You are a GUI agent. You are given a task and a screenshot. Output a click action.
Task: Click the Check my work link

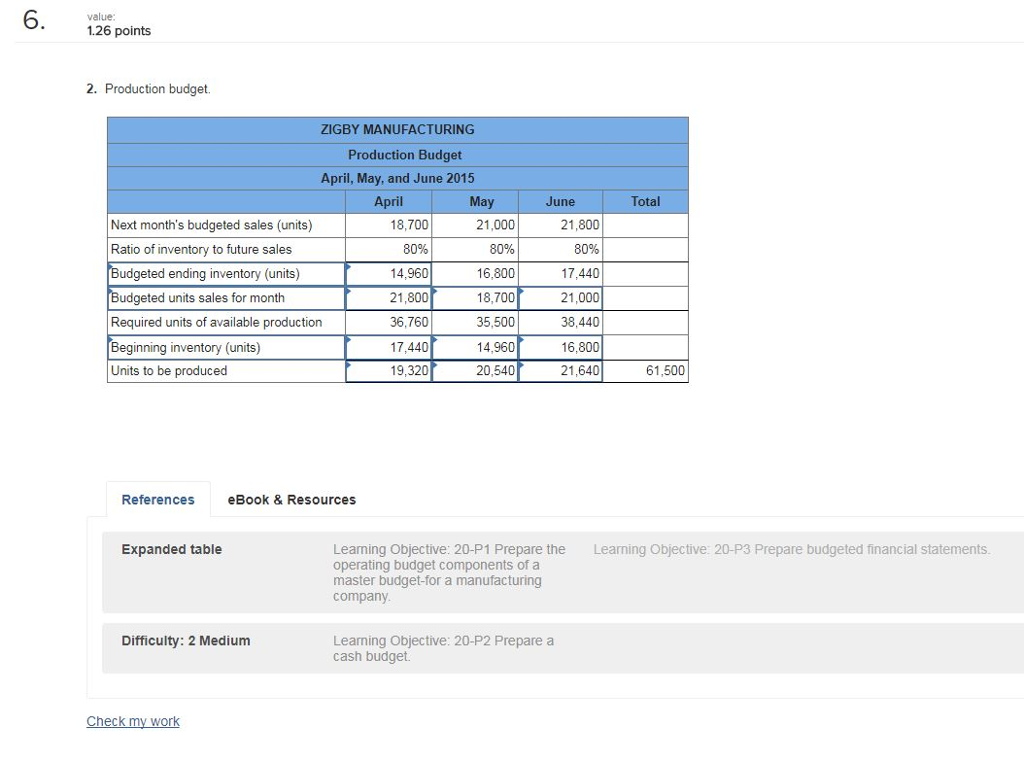pyautogui.click(x=133, y=721)
